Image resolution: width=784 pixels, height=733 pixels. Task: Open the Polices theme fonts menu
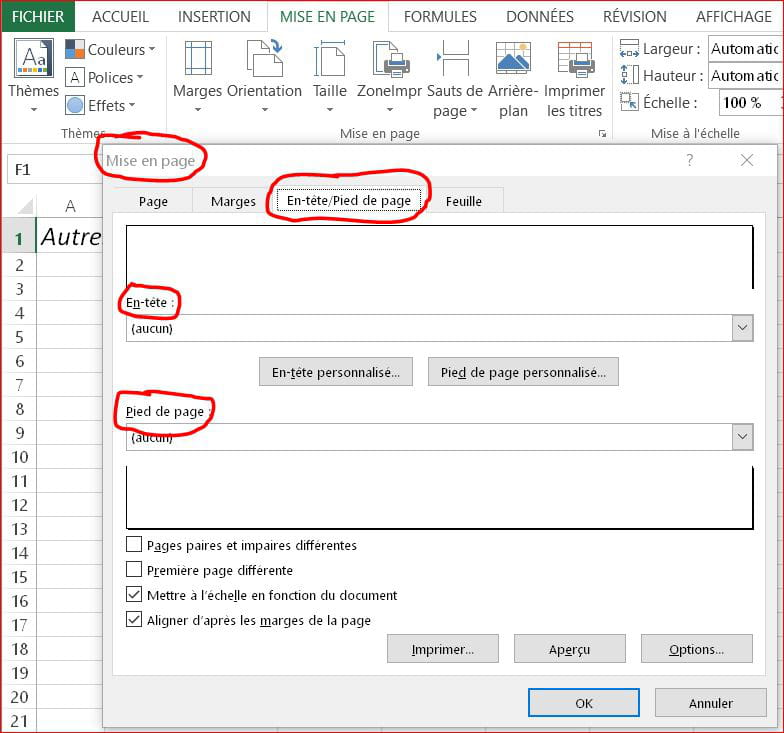click(x=104, y=78)
